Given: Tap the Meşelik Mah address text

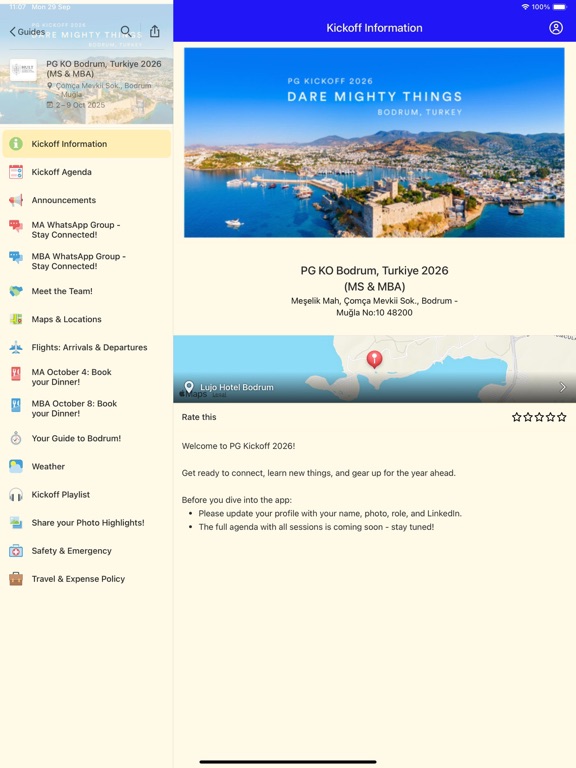Looking at the screenshot, I should tap(374, 307).
